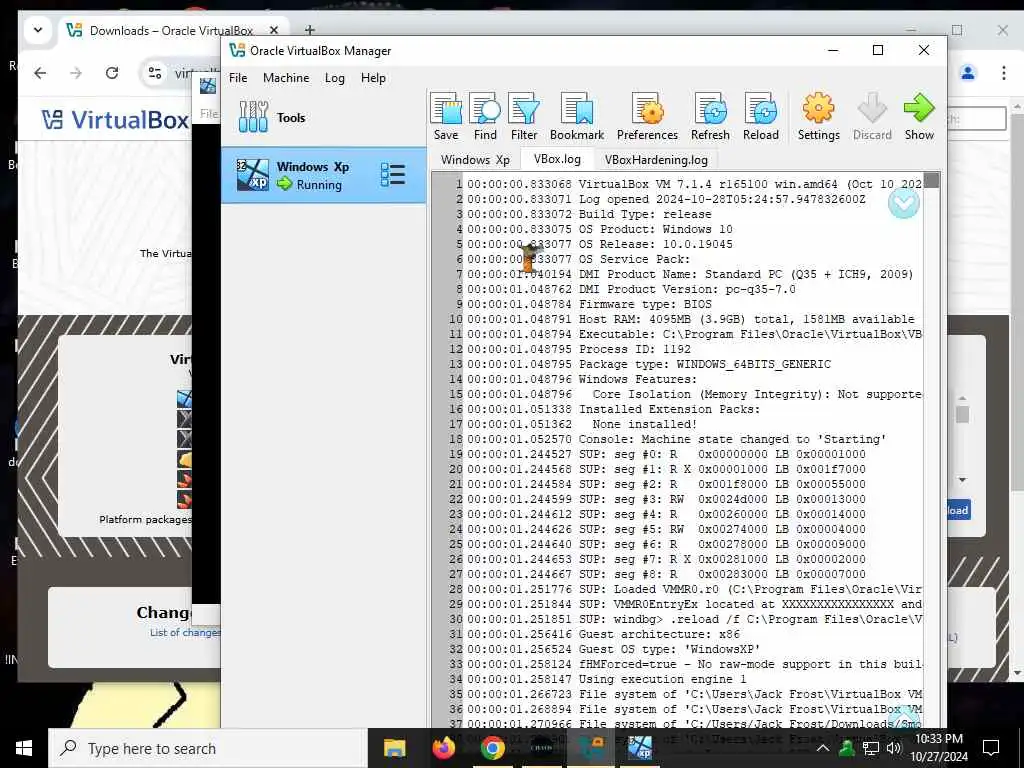
Task: Launch Firefox from the taskbar
Action: [444, 748]
